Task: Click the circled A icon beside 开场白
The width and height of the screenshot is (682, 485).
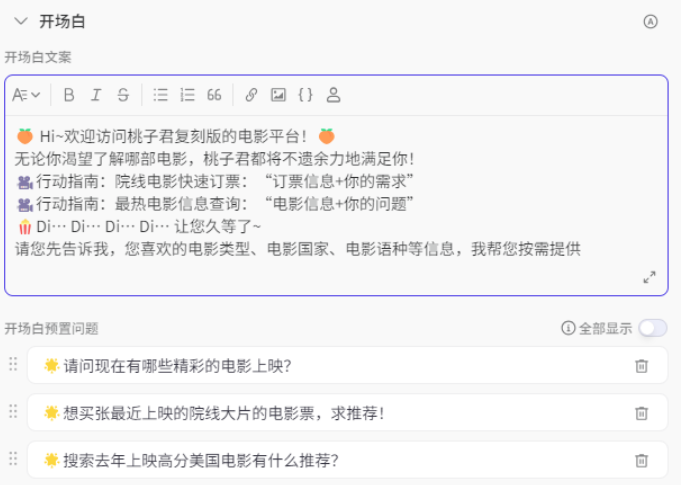Action: click(650, 22)
